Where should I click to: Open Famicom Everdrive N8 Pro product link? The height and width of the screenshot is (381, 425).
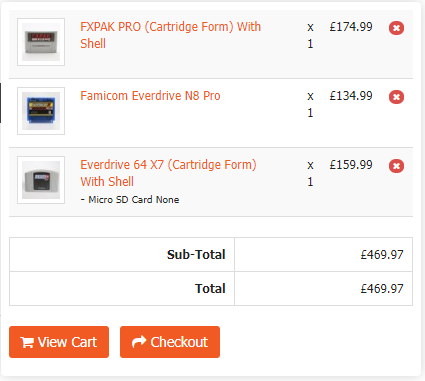pyautogui.click(x=150, y=96)
